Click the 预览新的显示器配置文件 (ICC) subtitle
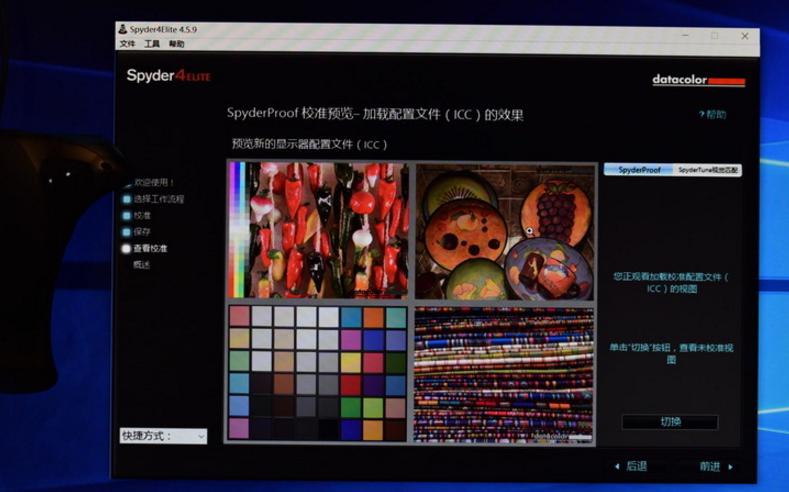 [x=309, y=144]
